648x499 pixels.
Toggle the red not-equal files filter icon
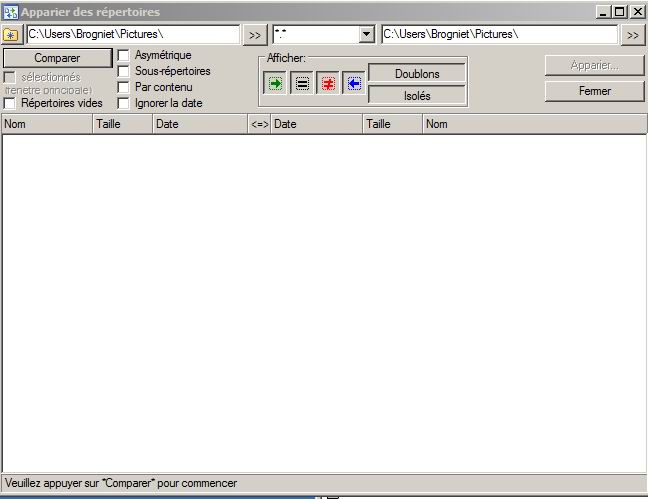tap(328, 84)
